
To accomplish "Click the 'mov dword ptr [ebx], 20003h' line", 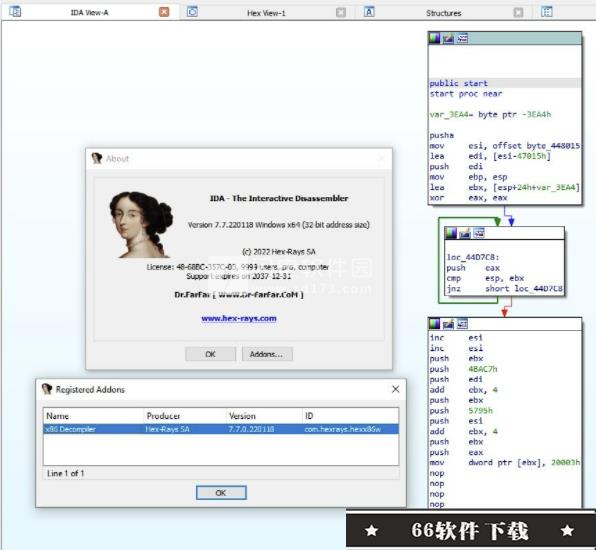I will [505, 463].
